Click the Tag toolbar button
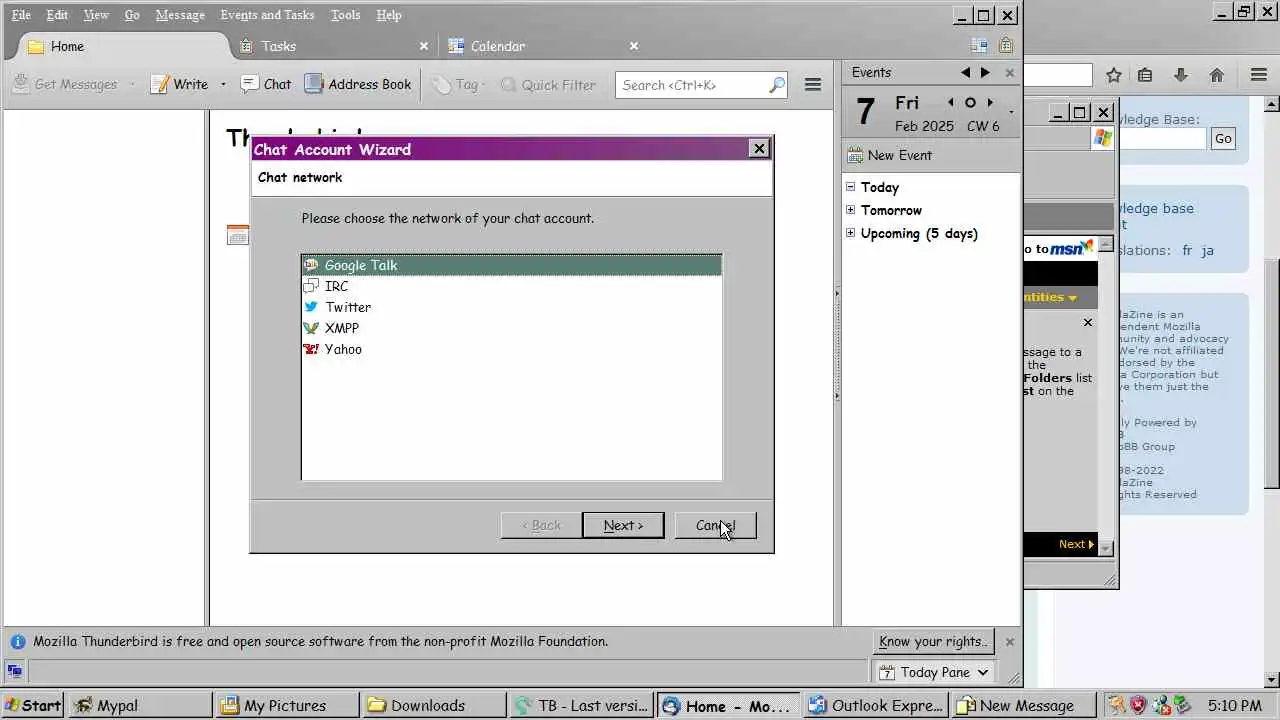 click(458, 84)
